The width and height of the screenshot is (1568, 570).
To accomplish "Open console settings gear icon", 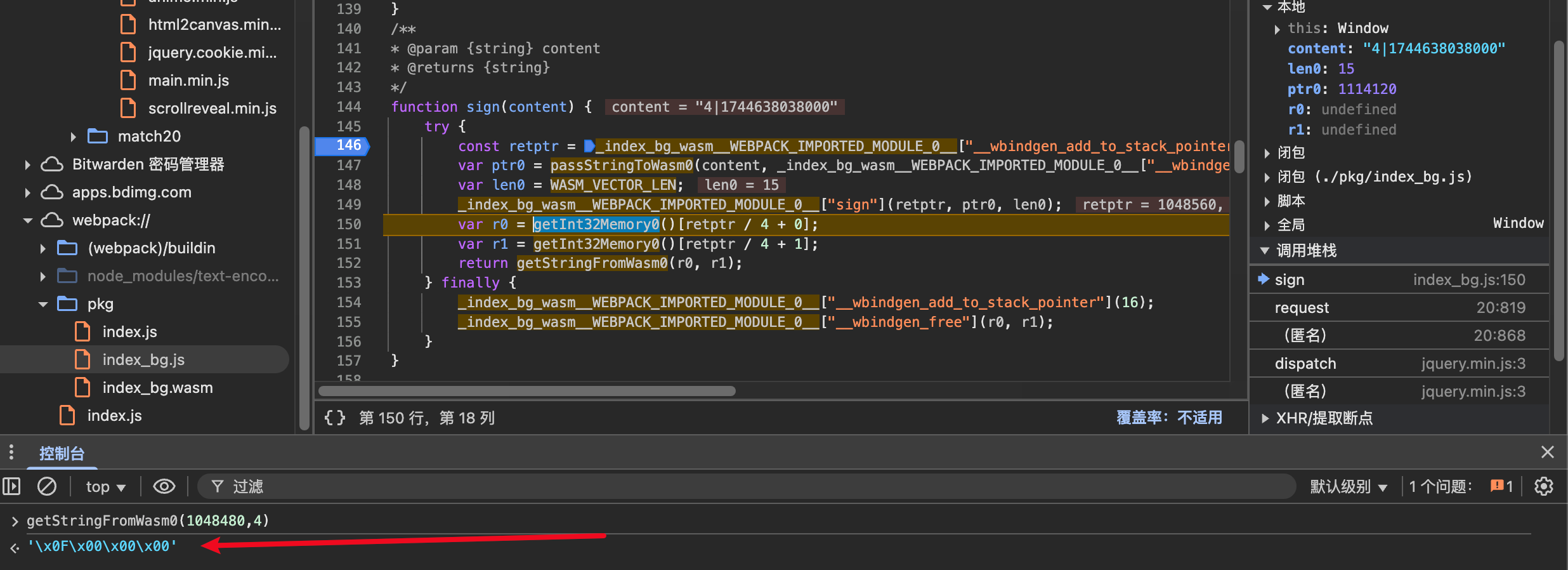I will [1543, 487].
